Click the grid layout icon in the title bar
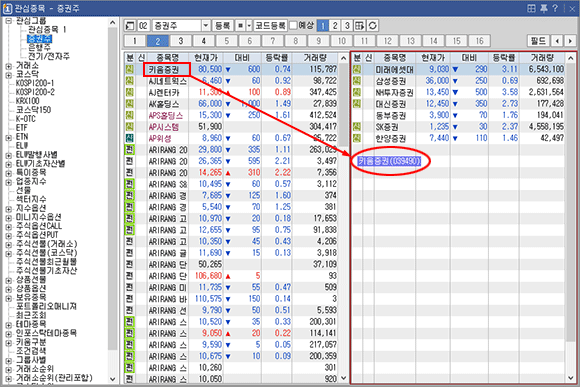 531,8
